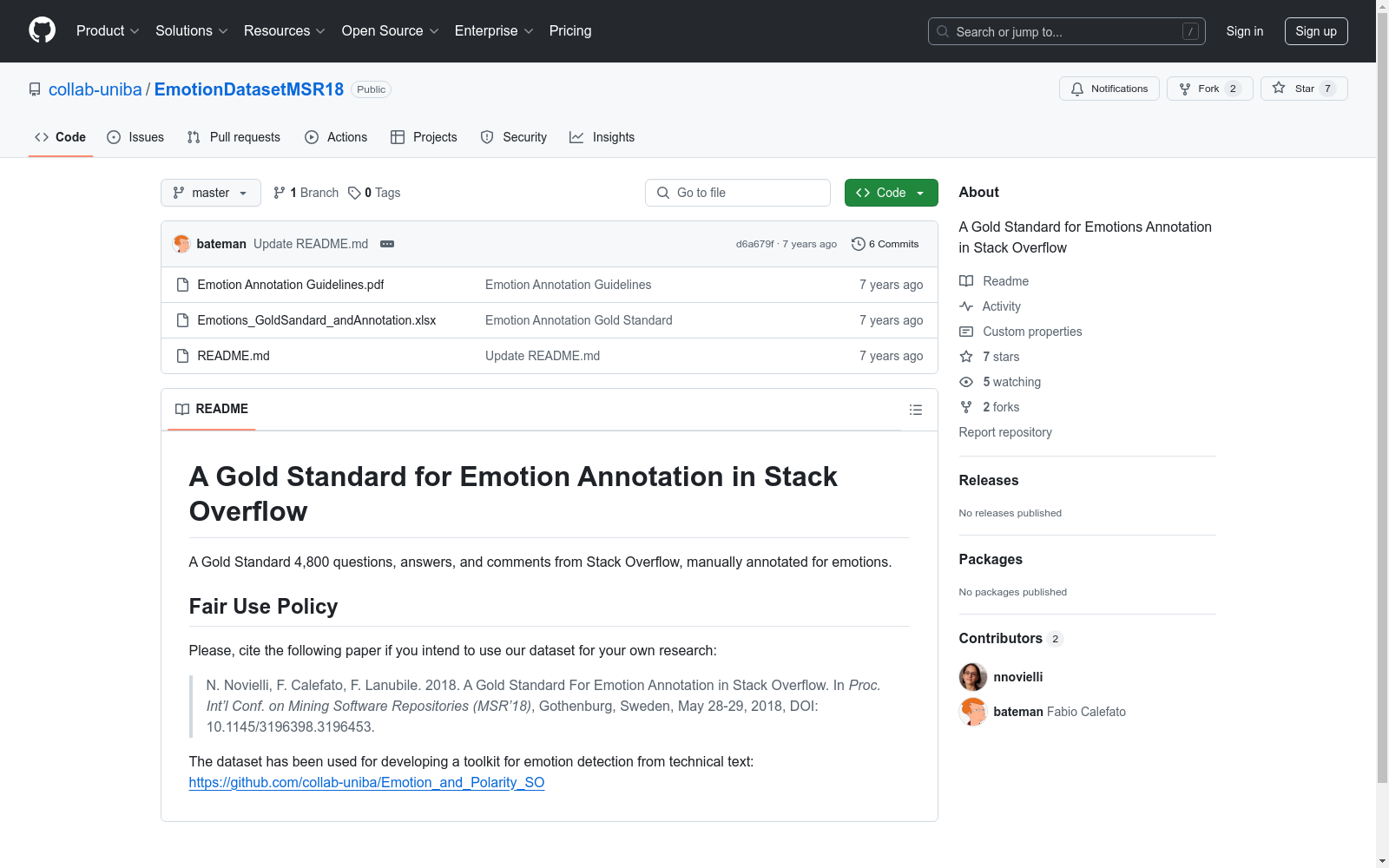Open the GitHub homepage logo

(x=42, y=30)
